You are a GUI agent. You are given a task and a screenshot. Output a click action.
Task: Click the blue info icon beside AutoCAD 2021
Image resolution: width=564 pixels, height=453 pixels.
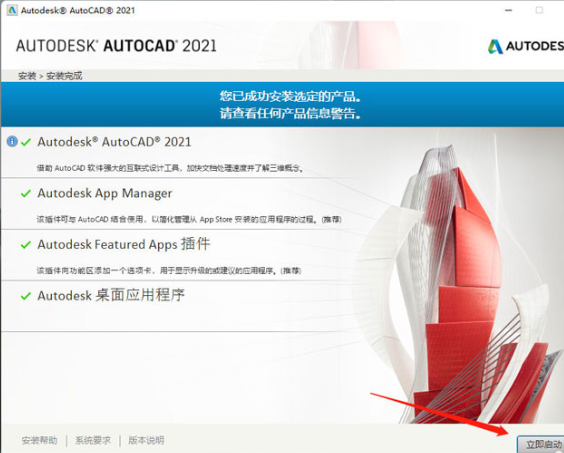tap(12, 141)
